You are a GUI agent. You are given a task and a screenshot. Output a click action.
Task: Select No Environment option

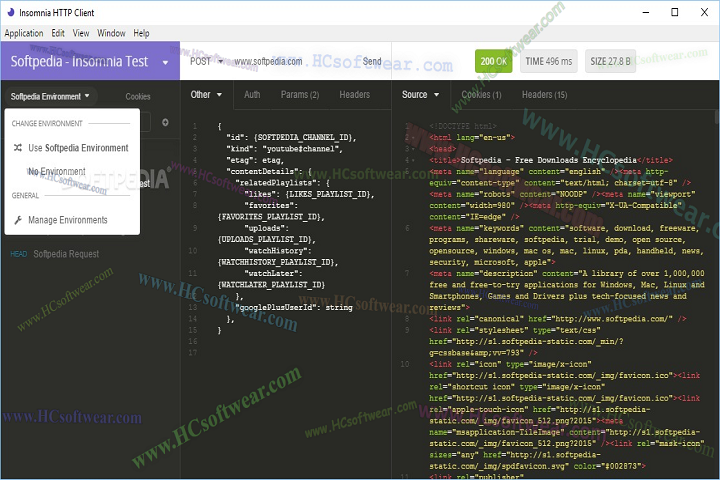pos(57,172)
